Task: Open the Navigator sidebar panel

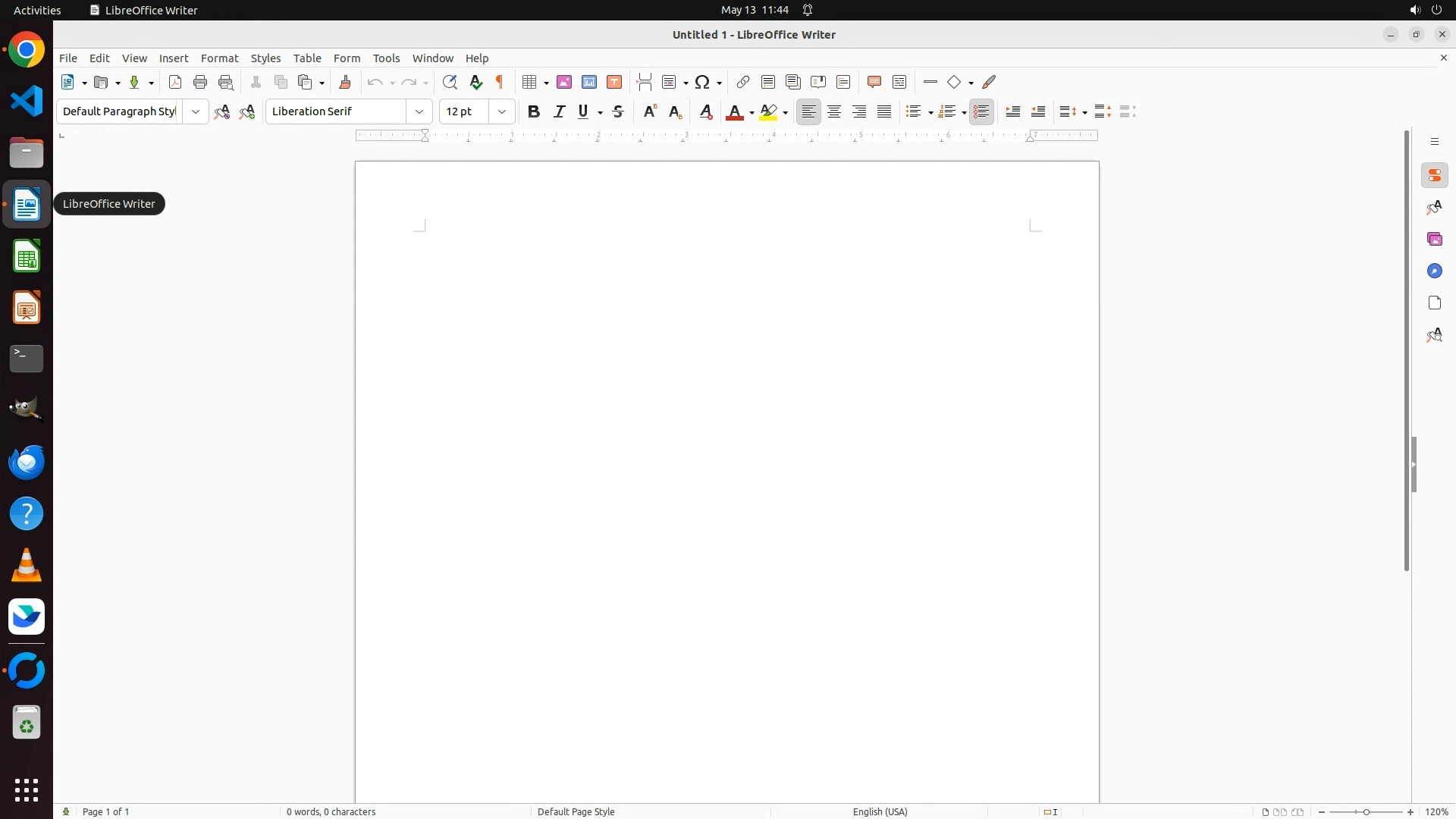Action: point(1434,271)
